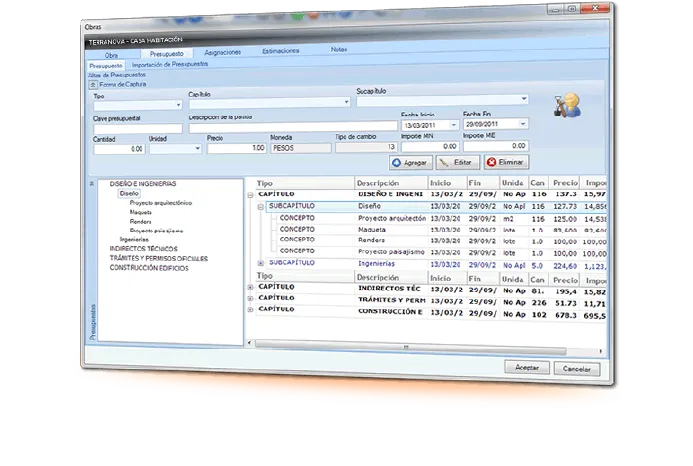The image size is (693, 466).
Task: Expand the CONSTRUCCIÓN E capítulo row
Action: coord(250,310)
